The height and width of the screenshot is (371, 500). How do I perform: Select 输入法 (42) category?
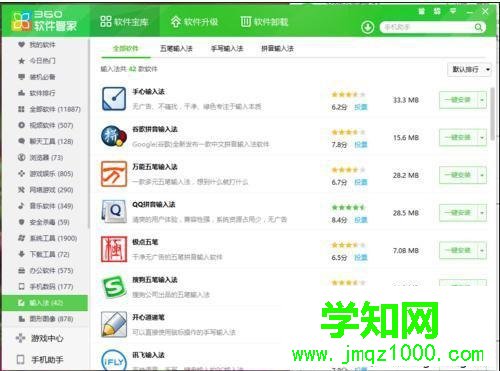(x=45, y=303)
